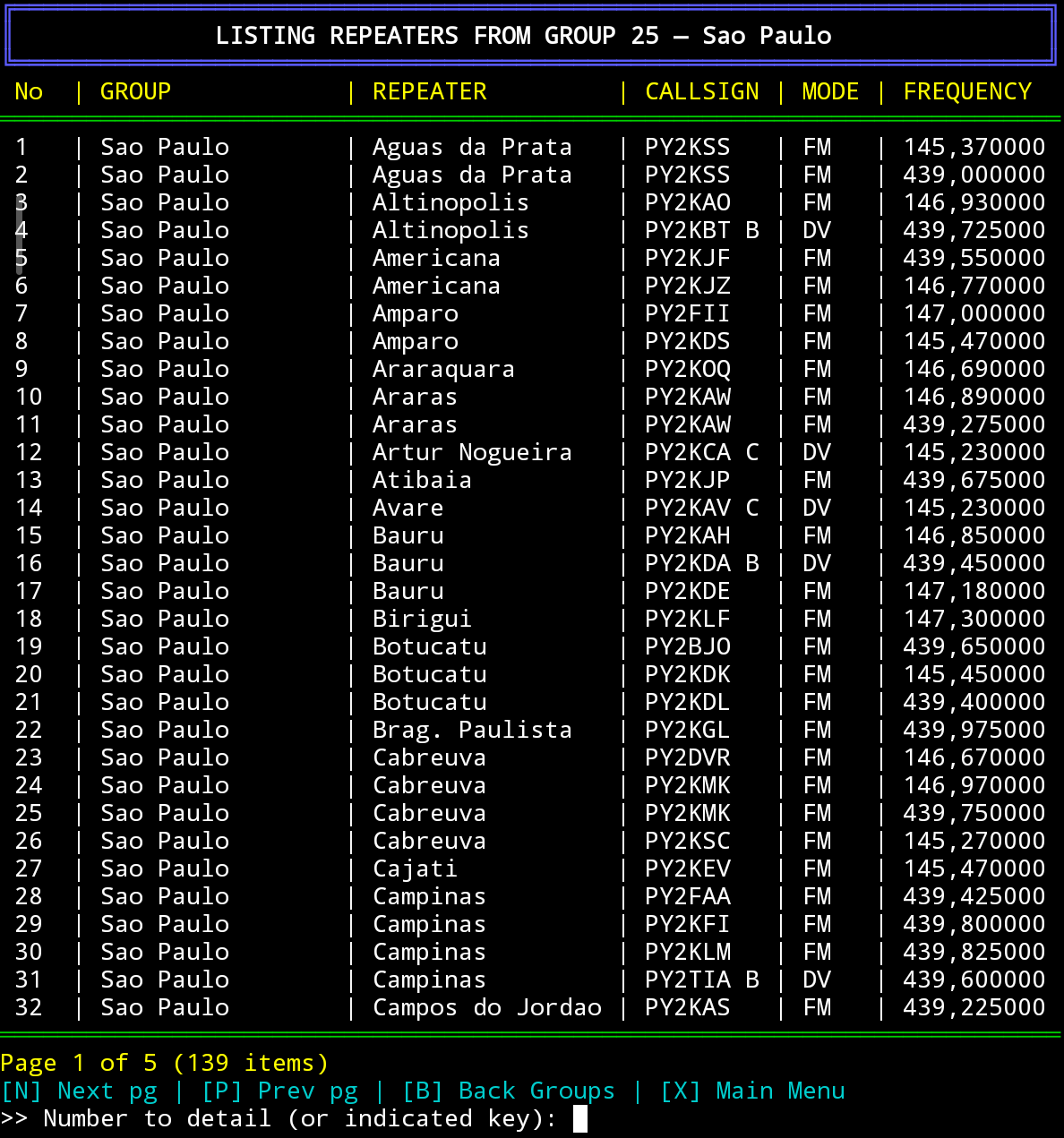Click callsign 'PY2KDA B' for Bauru

tap(702, 563)
